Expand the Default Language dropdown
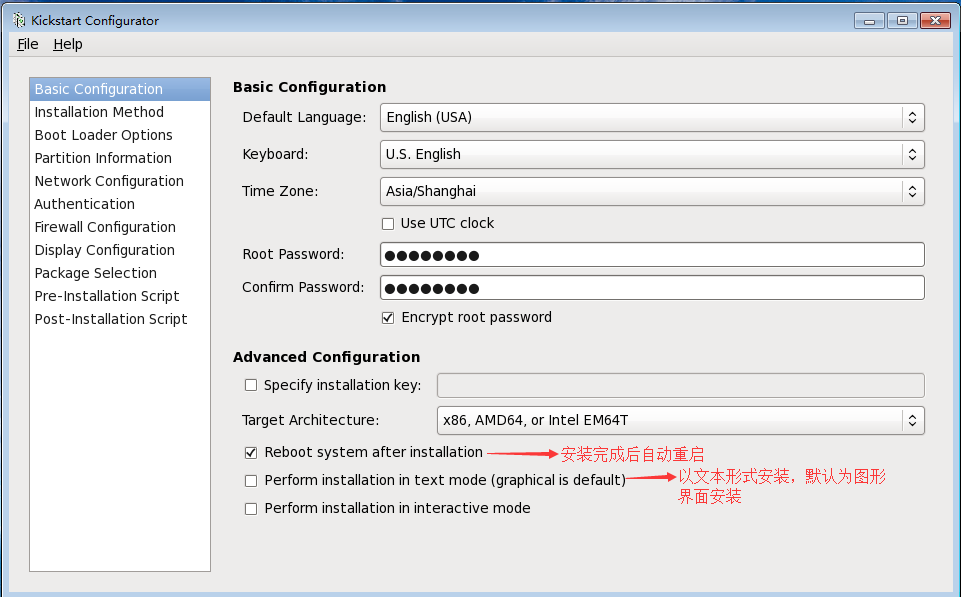Image resolution: width=961 pixels, height=597 pixels. tap(652, 117)
